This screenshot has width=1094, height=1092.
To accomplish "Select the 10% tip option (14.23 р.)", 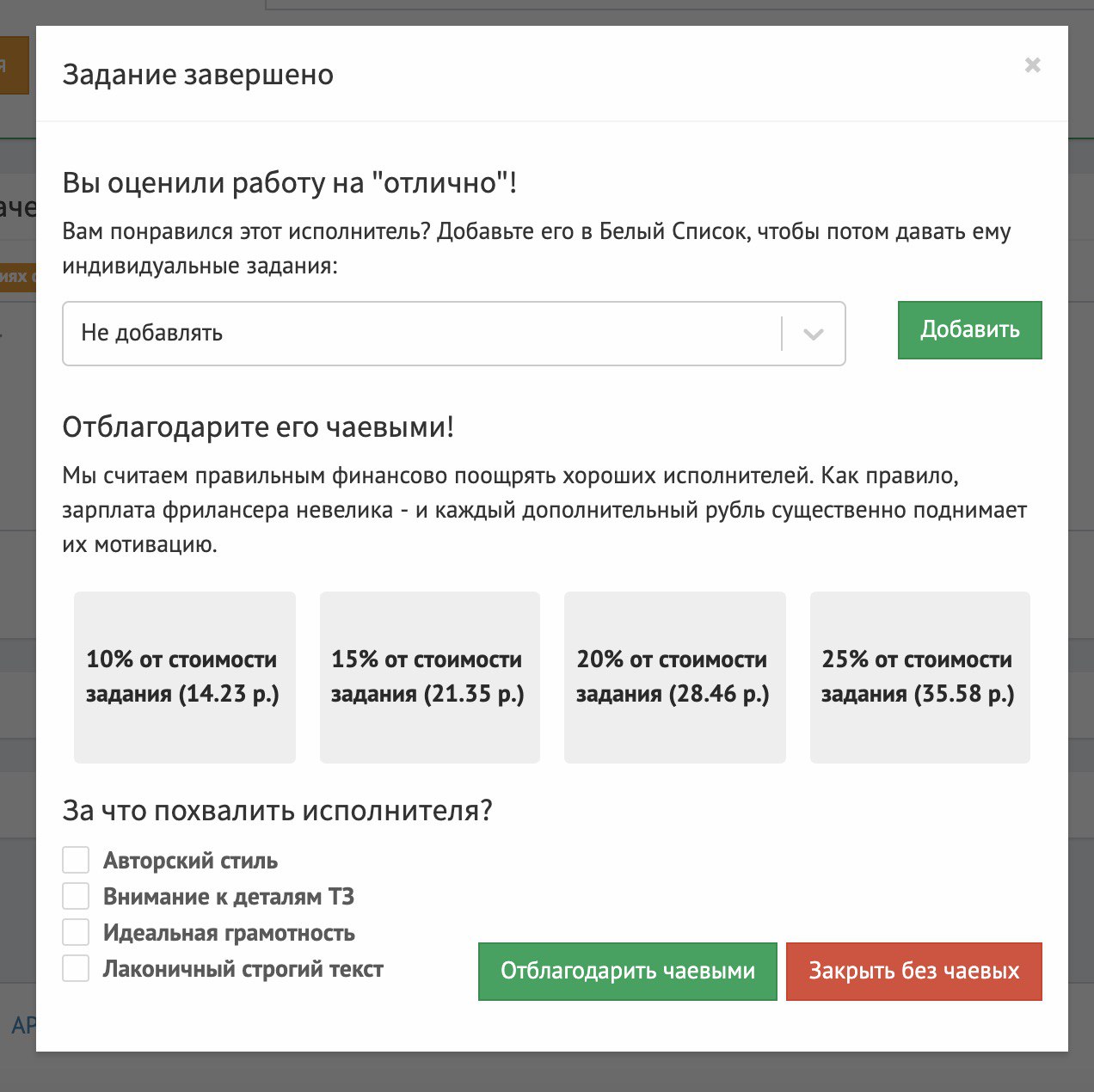I will tap(184, 677).
